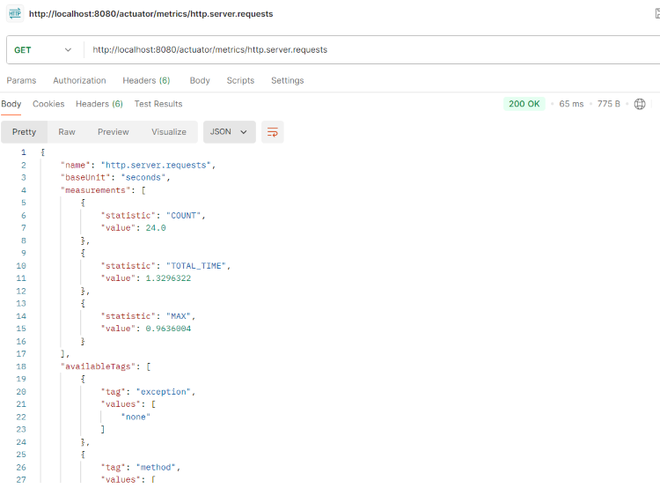Toggle the wrap lines icon button

272,132
